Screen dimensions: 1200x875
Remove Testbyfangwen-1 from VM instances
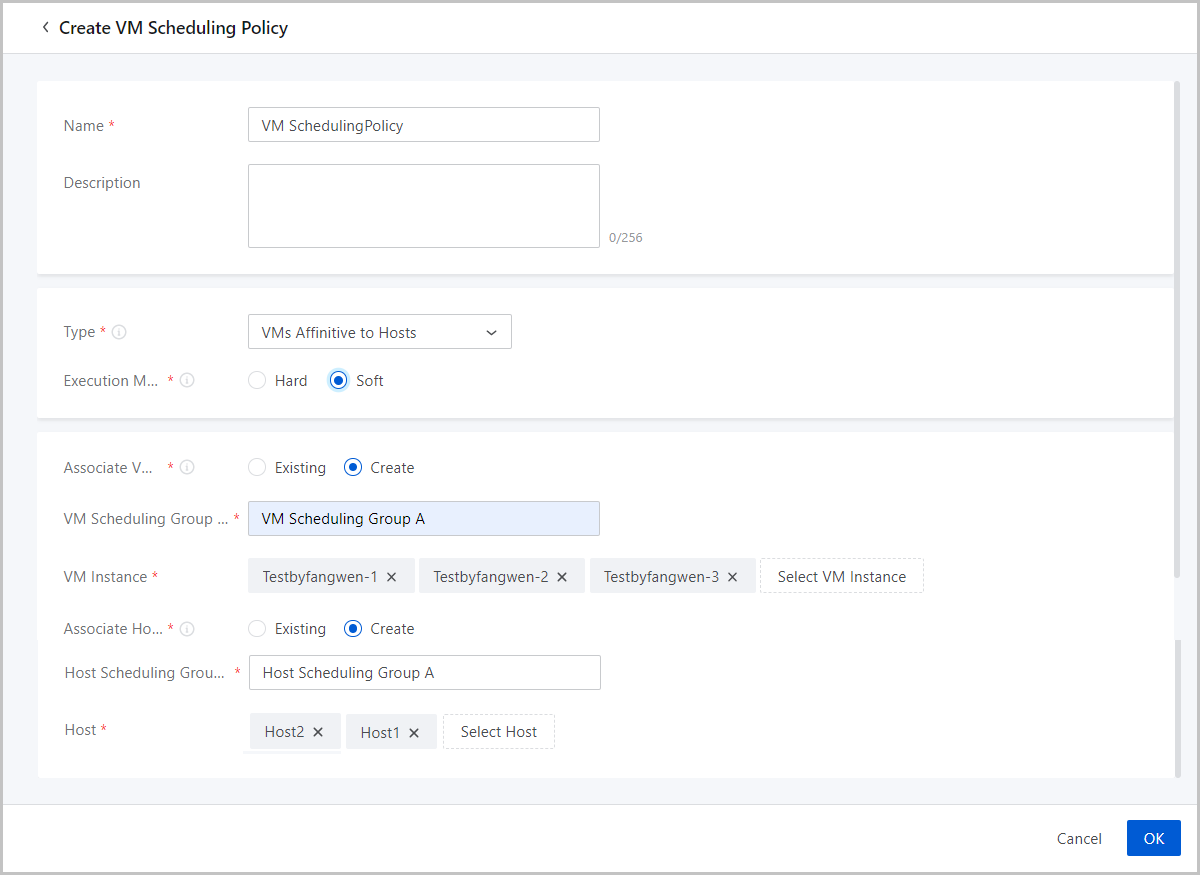(392, 577)
